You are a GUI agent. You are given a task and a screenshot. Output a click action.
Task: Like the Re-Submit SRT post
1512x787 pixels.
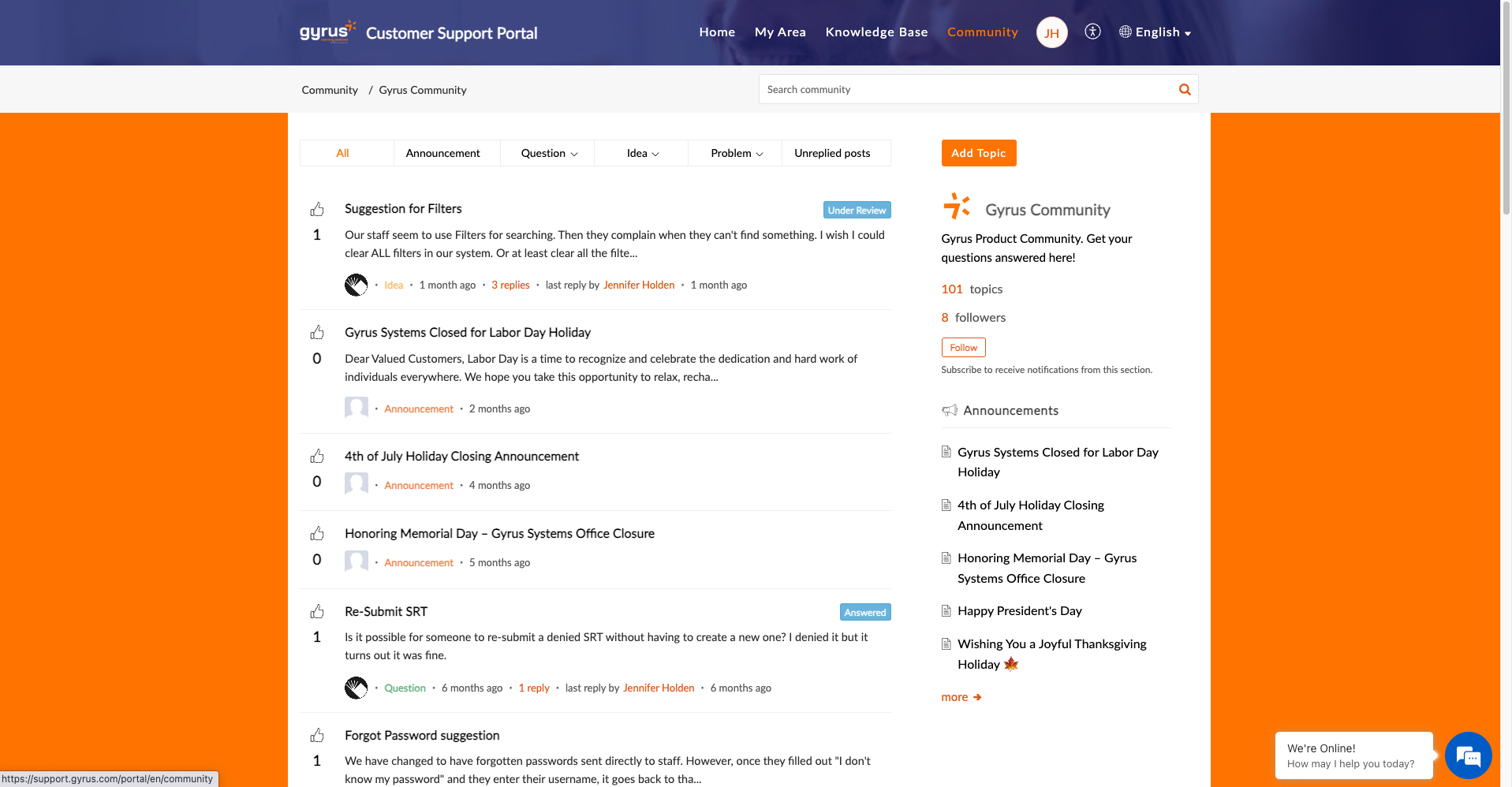click(317, 612)
